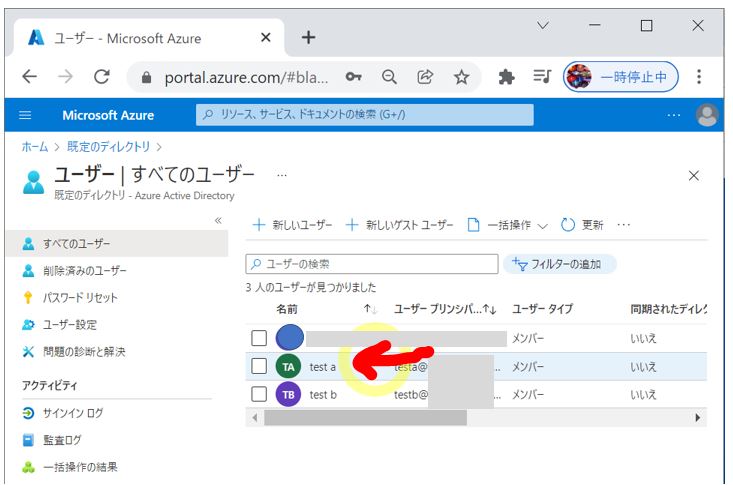The width and height of the screenshot is (733, 485).
Task: Open 監査ログ in the sidebar
Action: [x=62, y=440]
